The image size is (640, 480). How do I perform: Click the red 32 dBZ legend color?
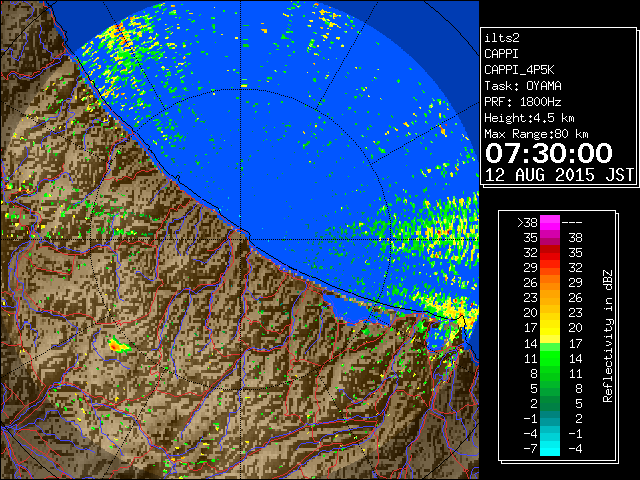point(550,253)
